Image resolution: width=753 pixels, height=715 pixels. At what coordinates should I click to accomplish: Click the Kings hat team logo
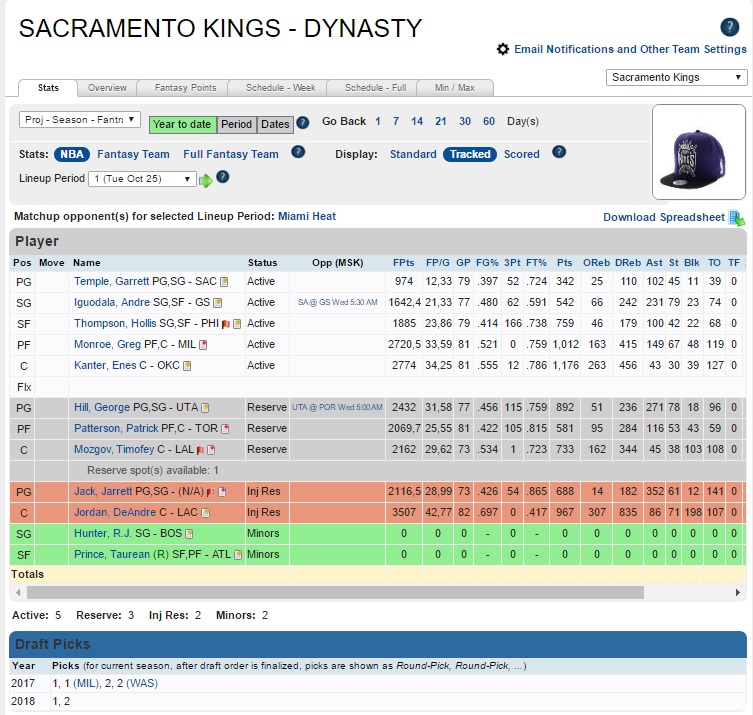point(699,152)
